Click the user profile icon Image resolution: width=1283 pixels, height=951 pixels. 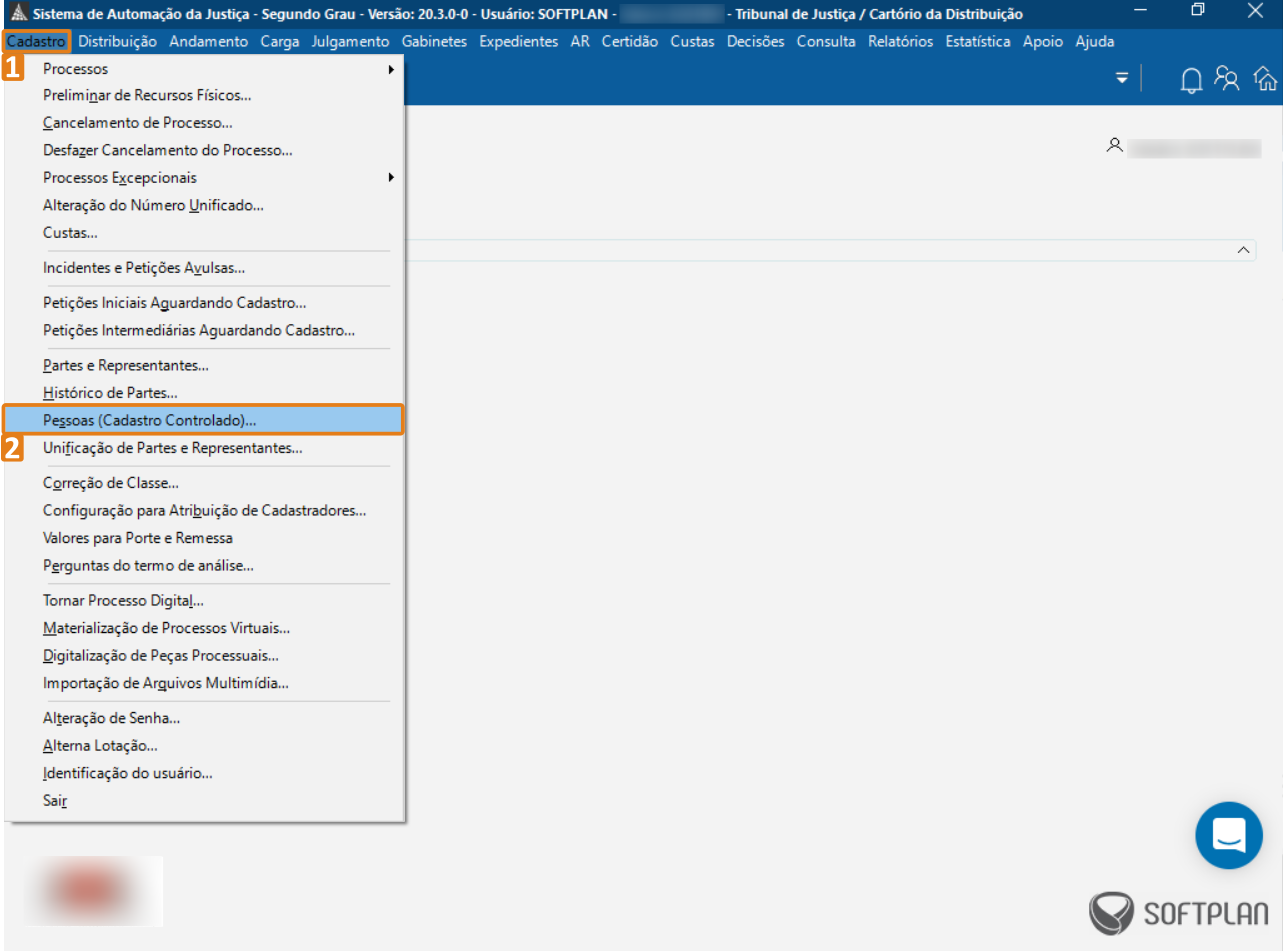[1114, 146]
